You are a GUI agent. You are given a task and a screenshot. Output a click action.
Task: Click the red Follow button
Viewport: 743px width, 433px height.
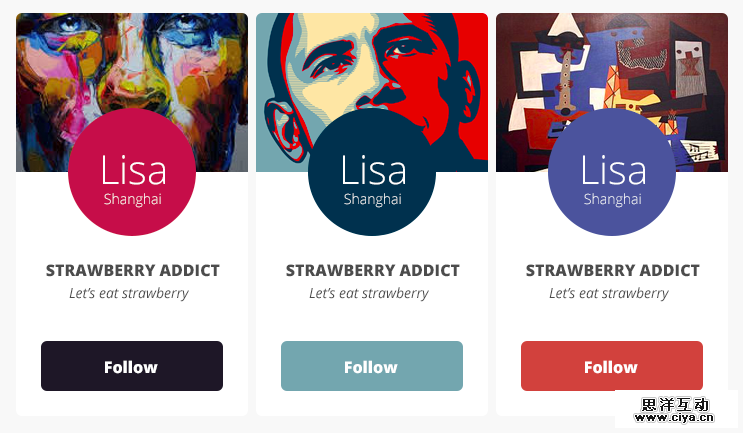(x=612, y=366)
